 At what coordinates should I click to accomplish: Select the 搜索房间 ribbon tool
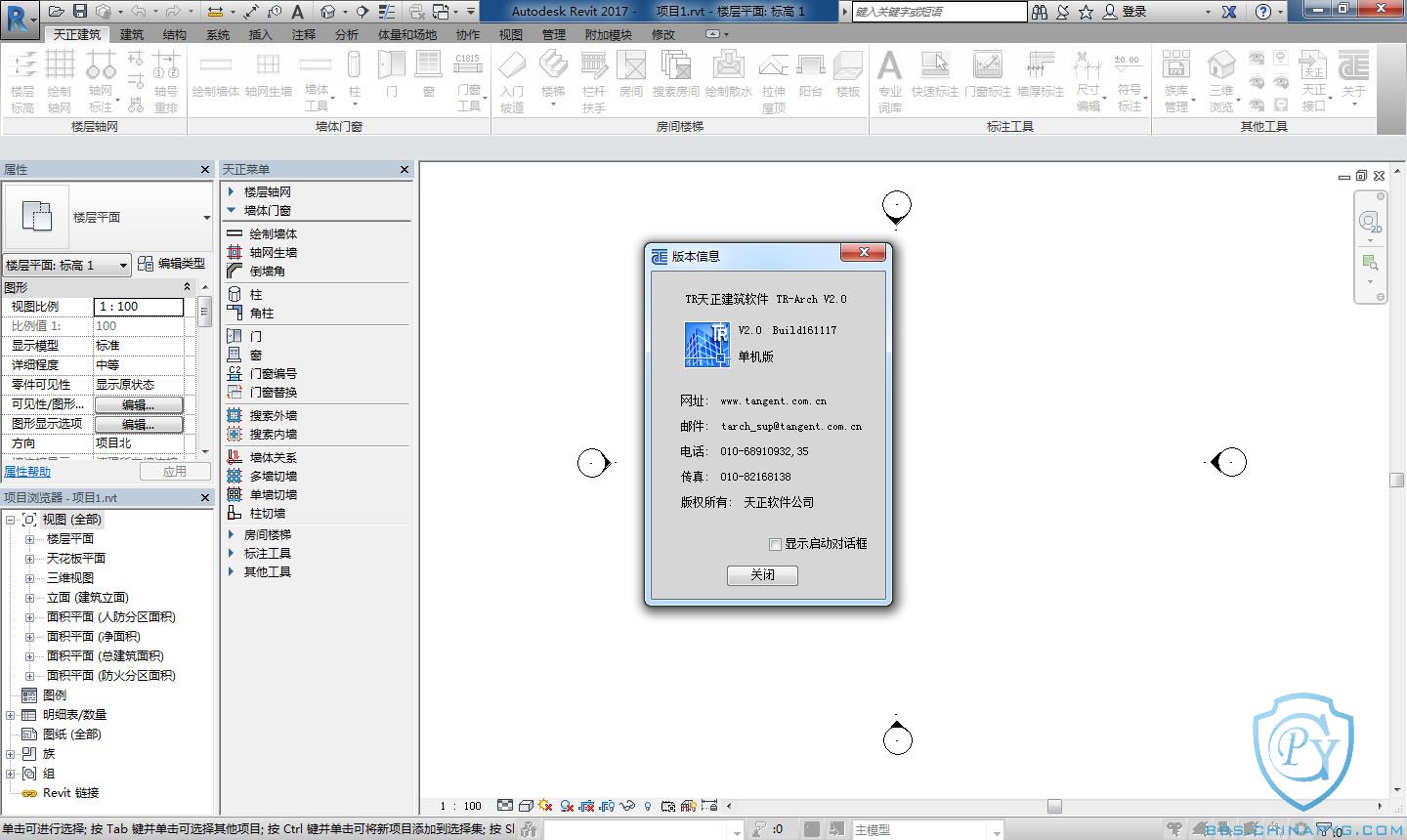pyautogui.click(x=676, y=74)
